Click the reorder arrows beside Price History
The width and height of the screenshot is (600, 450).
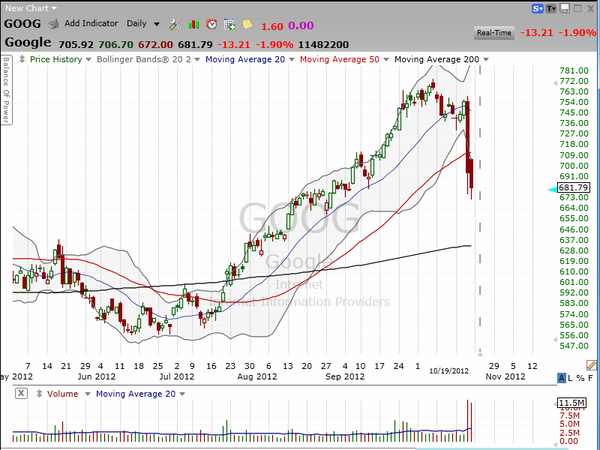(22, 59)
